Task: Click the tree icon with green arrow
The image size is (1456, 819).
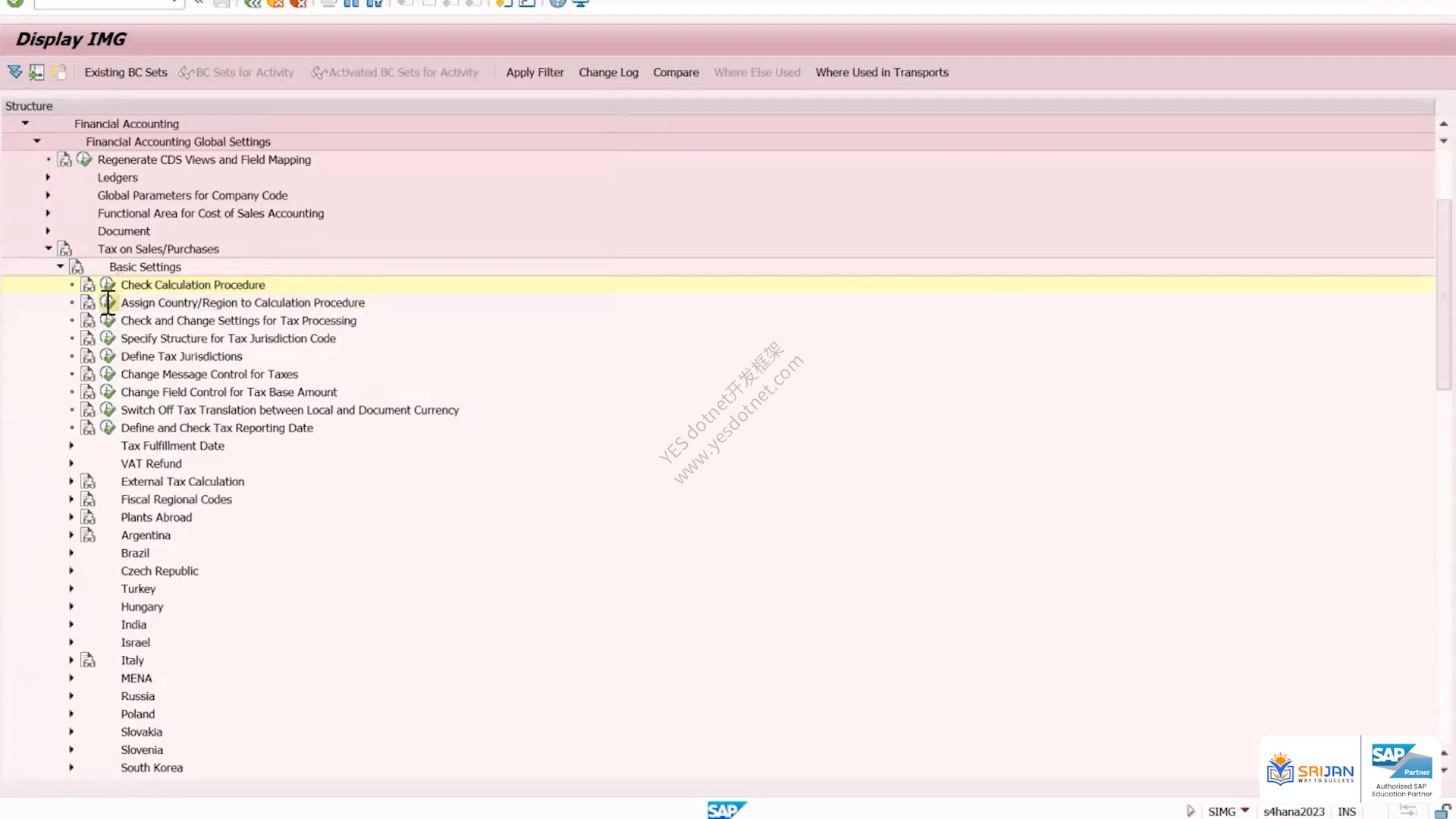Action: point(36,72)
